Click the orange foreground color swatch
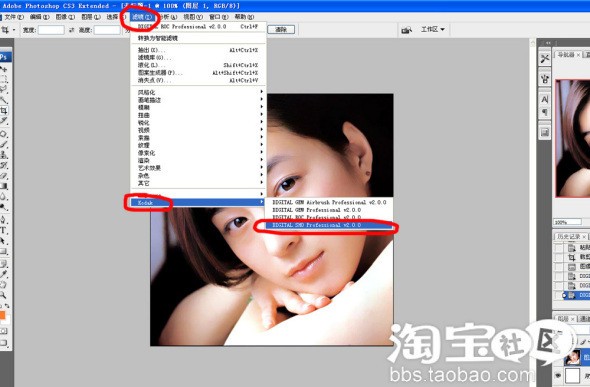The image size is (590, 387). pos(2,315)
